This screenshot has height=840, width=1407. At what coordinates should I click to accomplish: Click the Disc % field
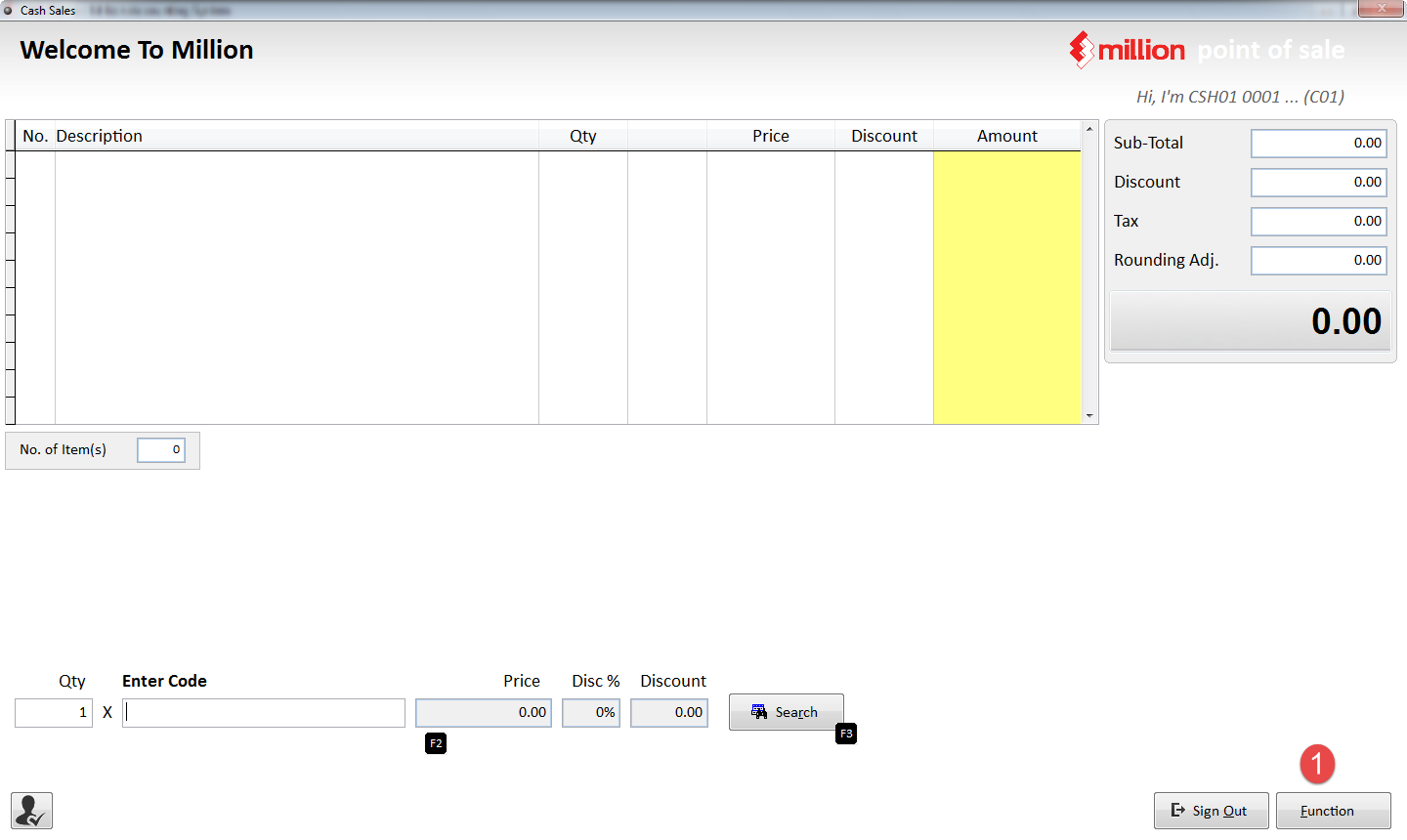[590, 712]
